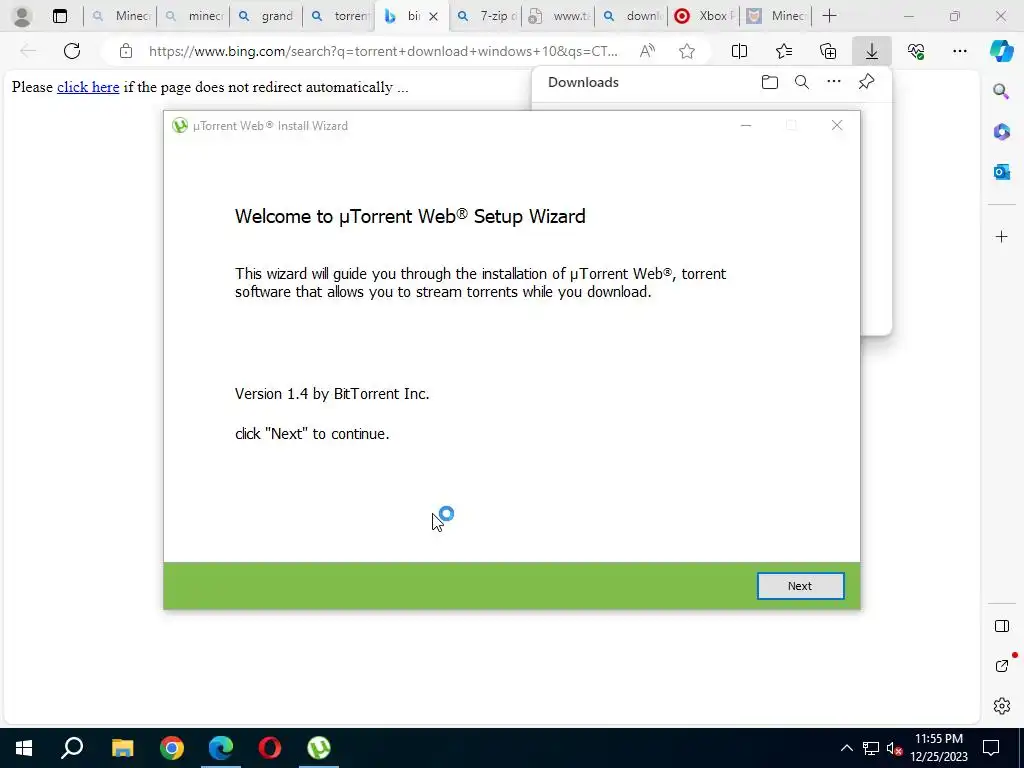The height and width of the screenshot is (768, 1024).
Task: Switch to Microsoft Edge in the taskbar
Action: click(x=221, y=748)
